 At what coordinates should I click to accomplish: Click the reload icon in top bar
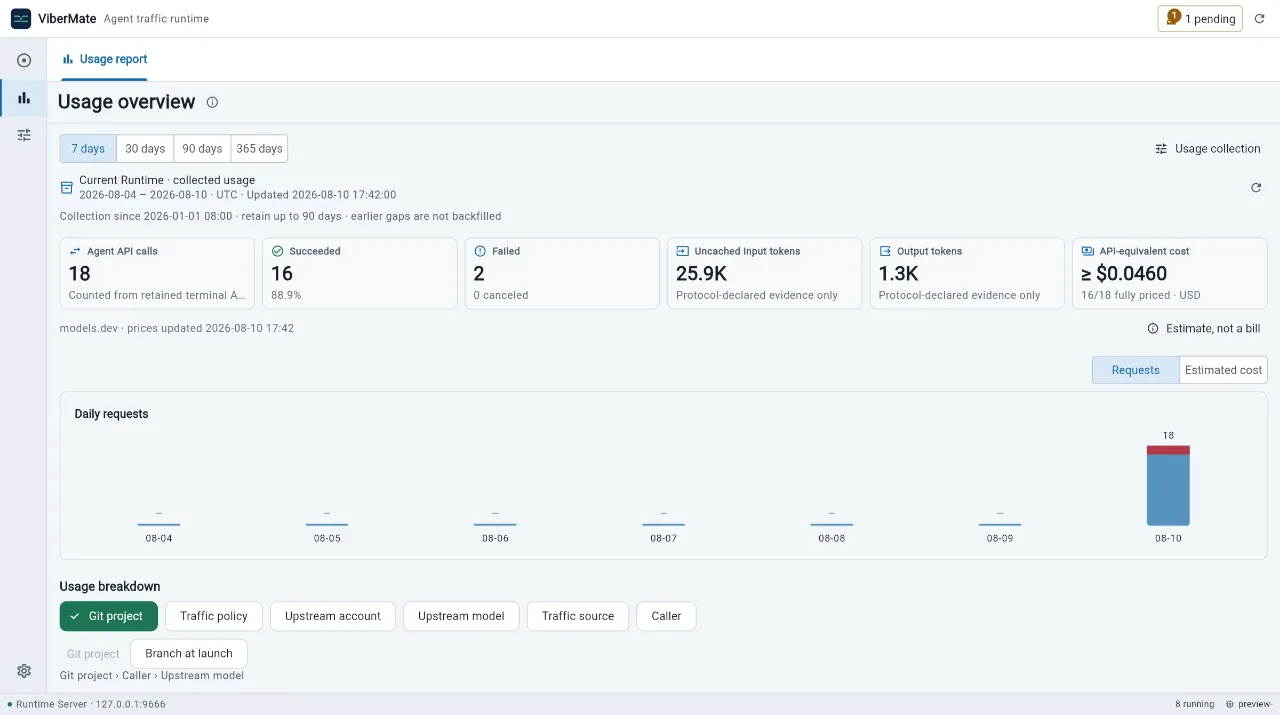pyautogui.click(x=1260, y=19)
